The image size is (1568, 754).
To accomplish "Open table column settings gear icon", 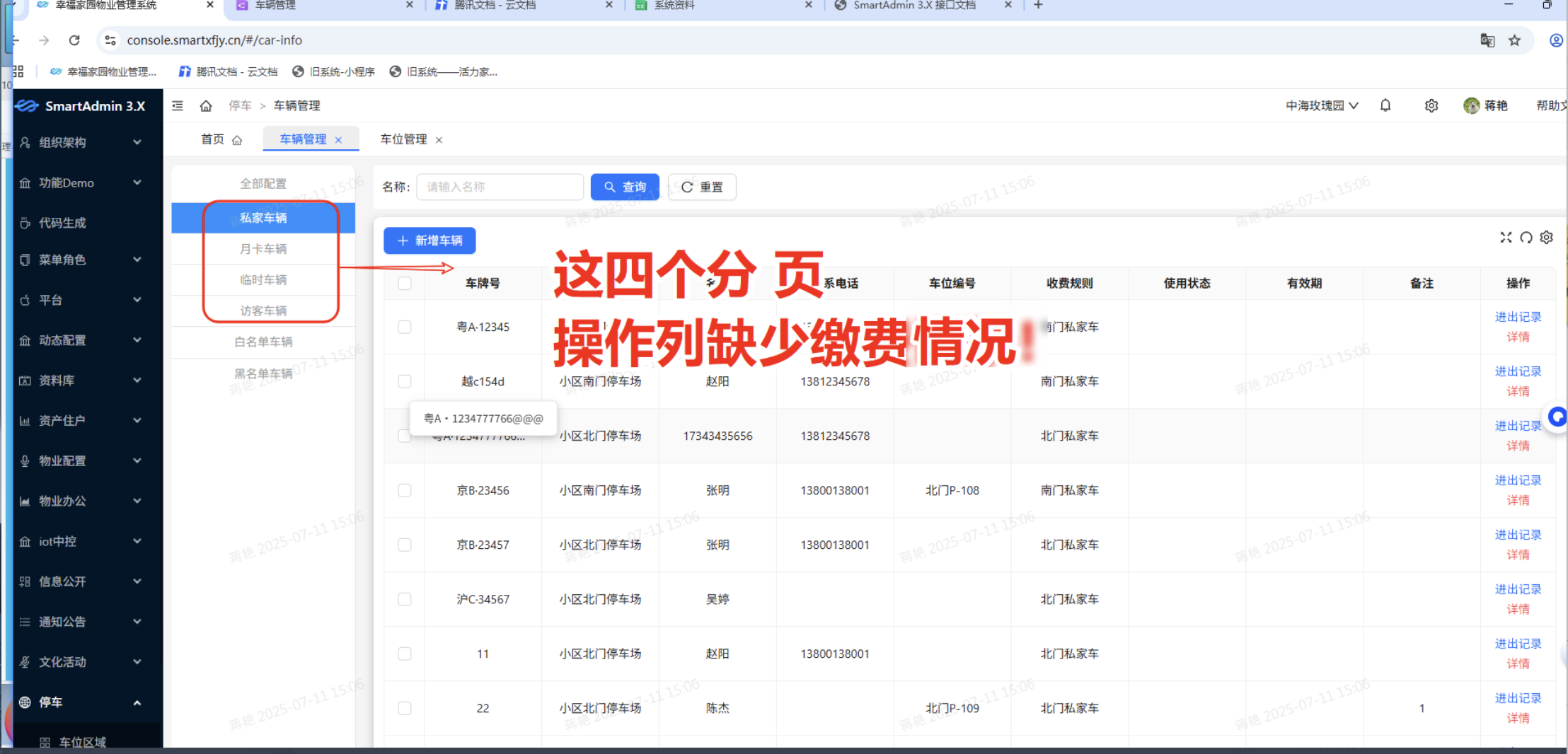I will pyautogui.click(x=1546, y=238).
